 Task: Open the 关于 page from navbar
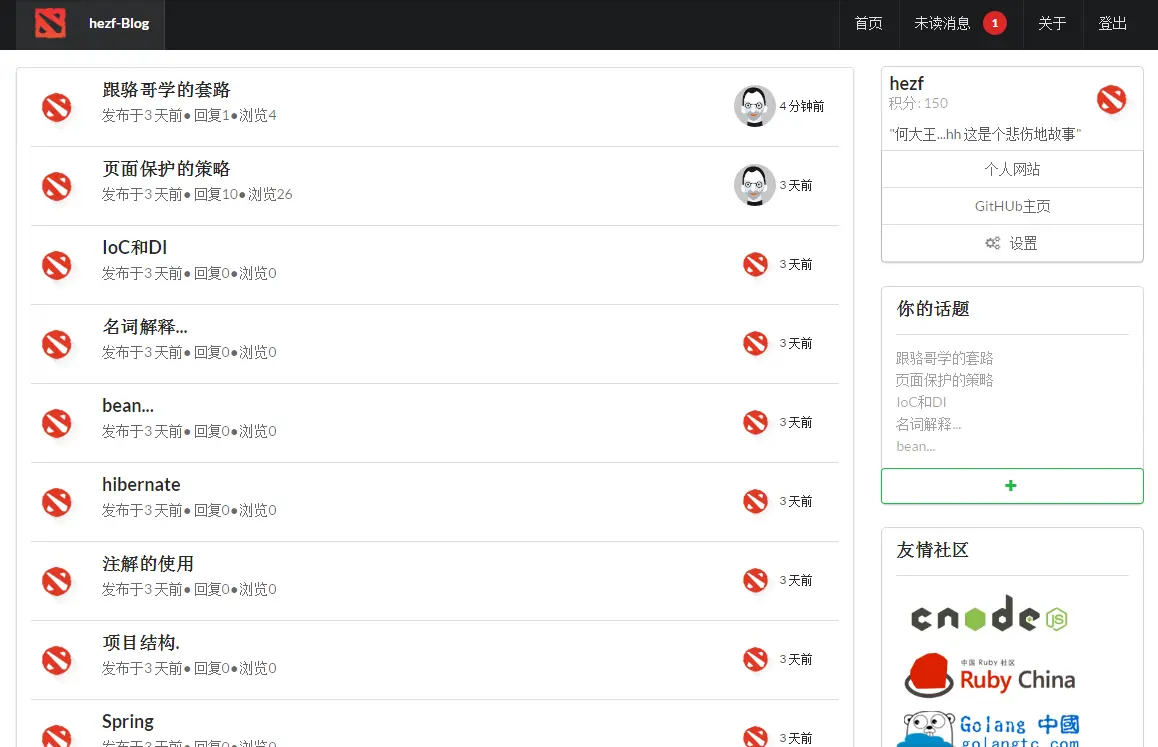click(1052, 24)
